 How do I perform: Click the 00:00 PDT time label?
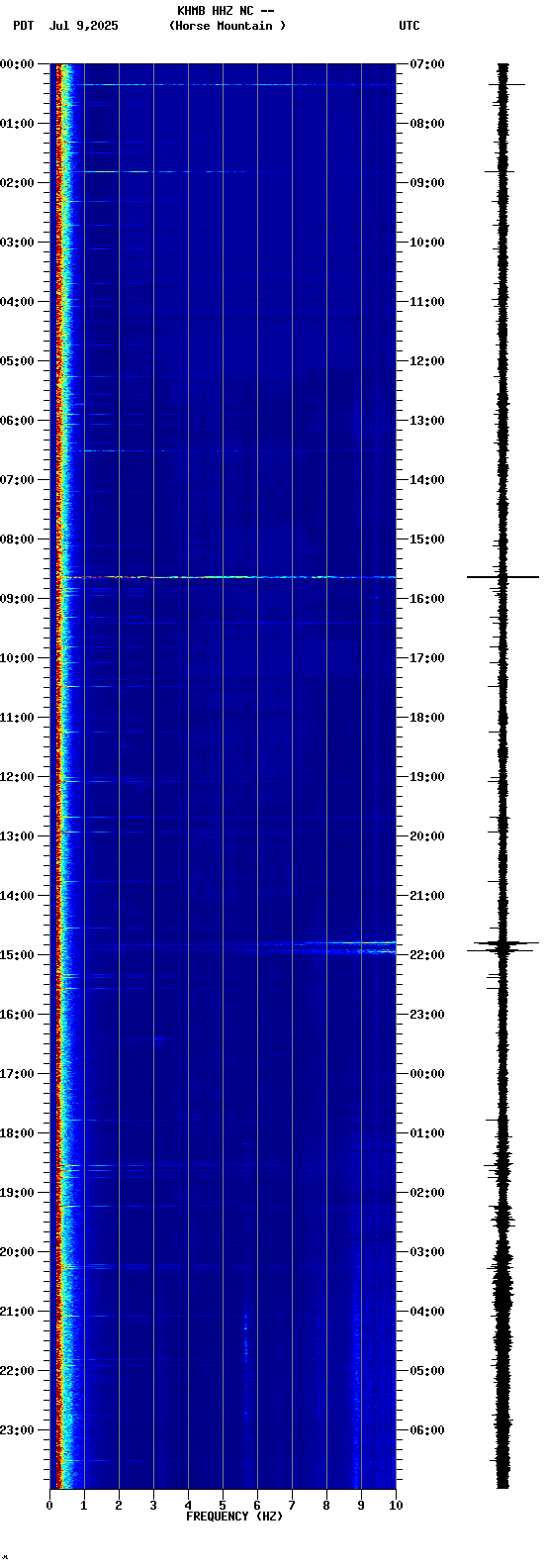17,64
